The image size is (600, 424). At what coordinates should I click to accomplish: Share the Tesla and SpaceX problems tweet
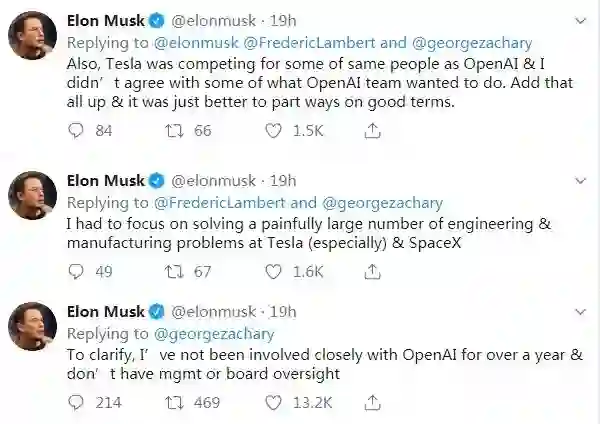click(372, 271)
